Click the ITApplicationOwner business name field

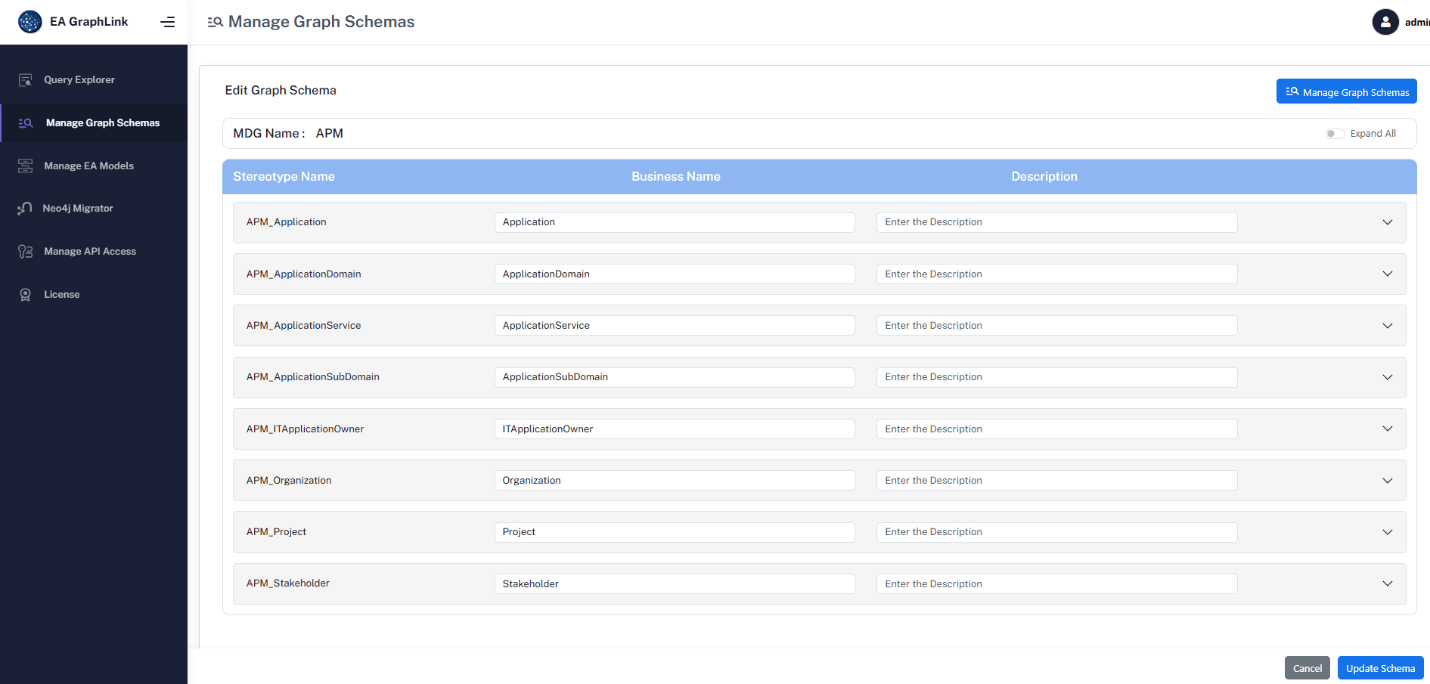tap(674, 429)
